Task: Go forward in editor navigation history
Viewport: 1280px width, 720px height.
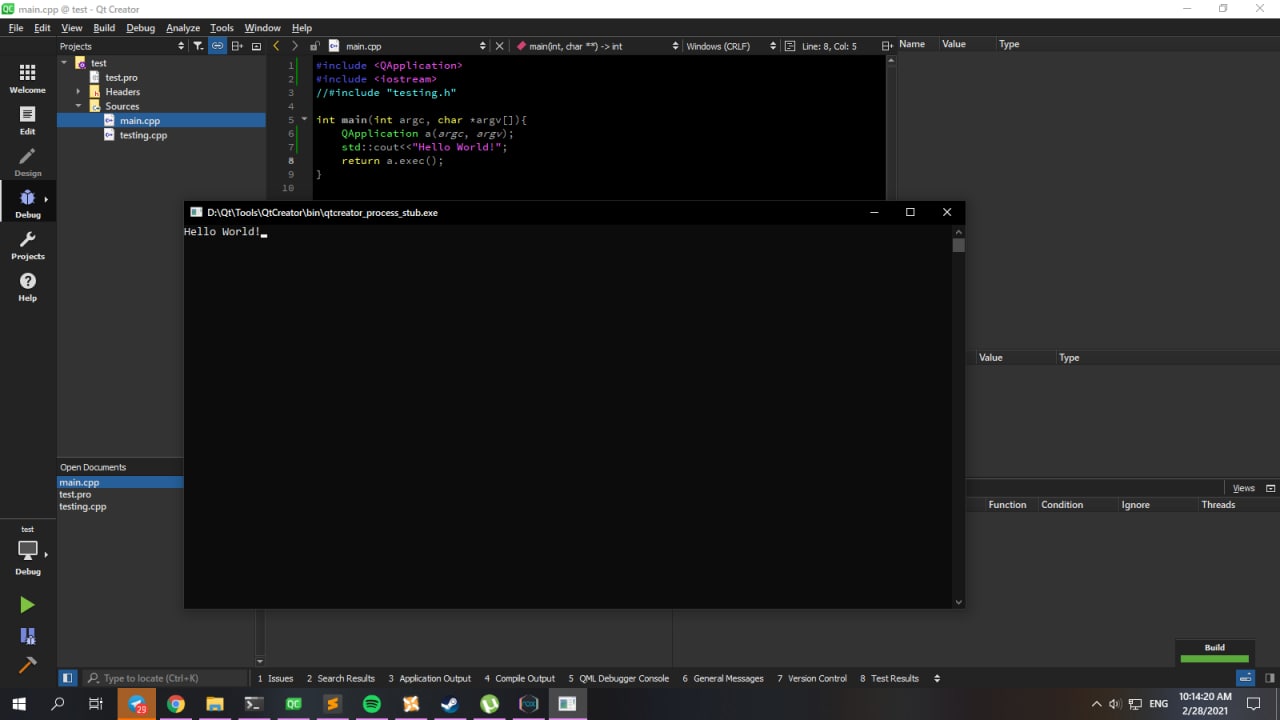Action: coord(294,46)
